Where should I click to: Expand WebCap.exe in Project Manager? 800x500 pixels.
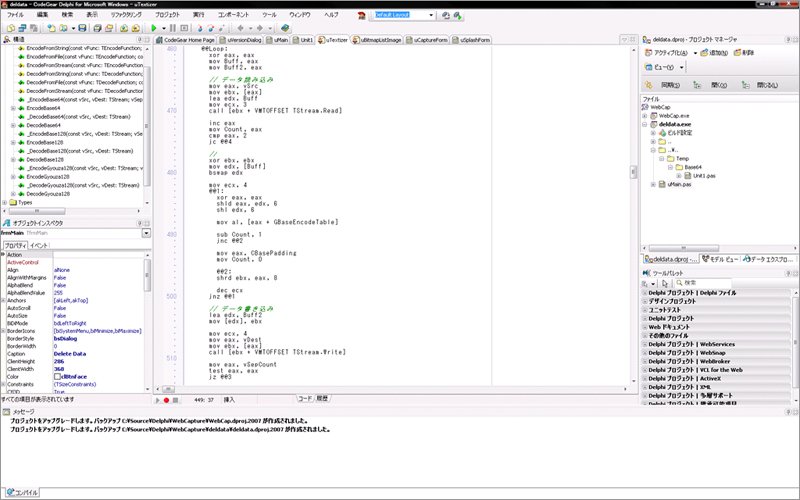pyautogui.click(x=645, y=116)
